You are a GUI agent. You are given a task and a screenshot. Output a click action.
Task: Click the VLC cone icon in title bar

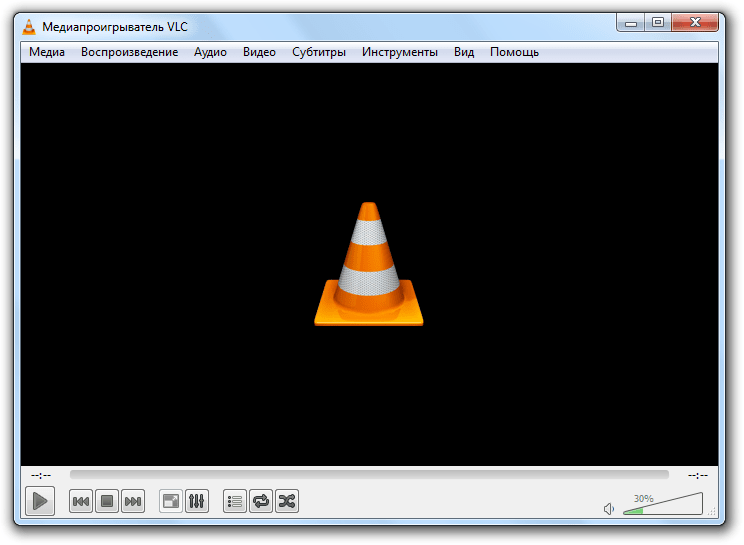[29, 27]
